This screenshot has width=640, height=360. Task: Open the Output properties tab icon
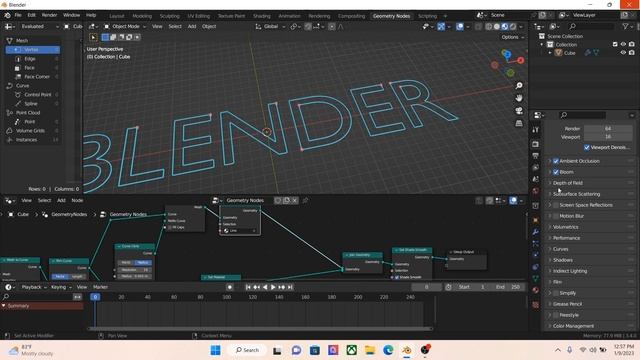pos(536,156)
